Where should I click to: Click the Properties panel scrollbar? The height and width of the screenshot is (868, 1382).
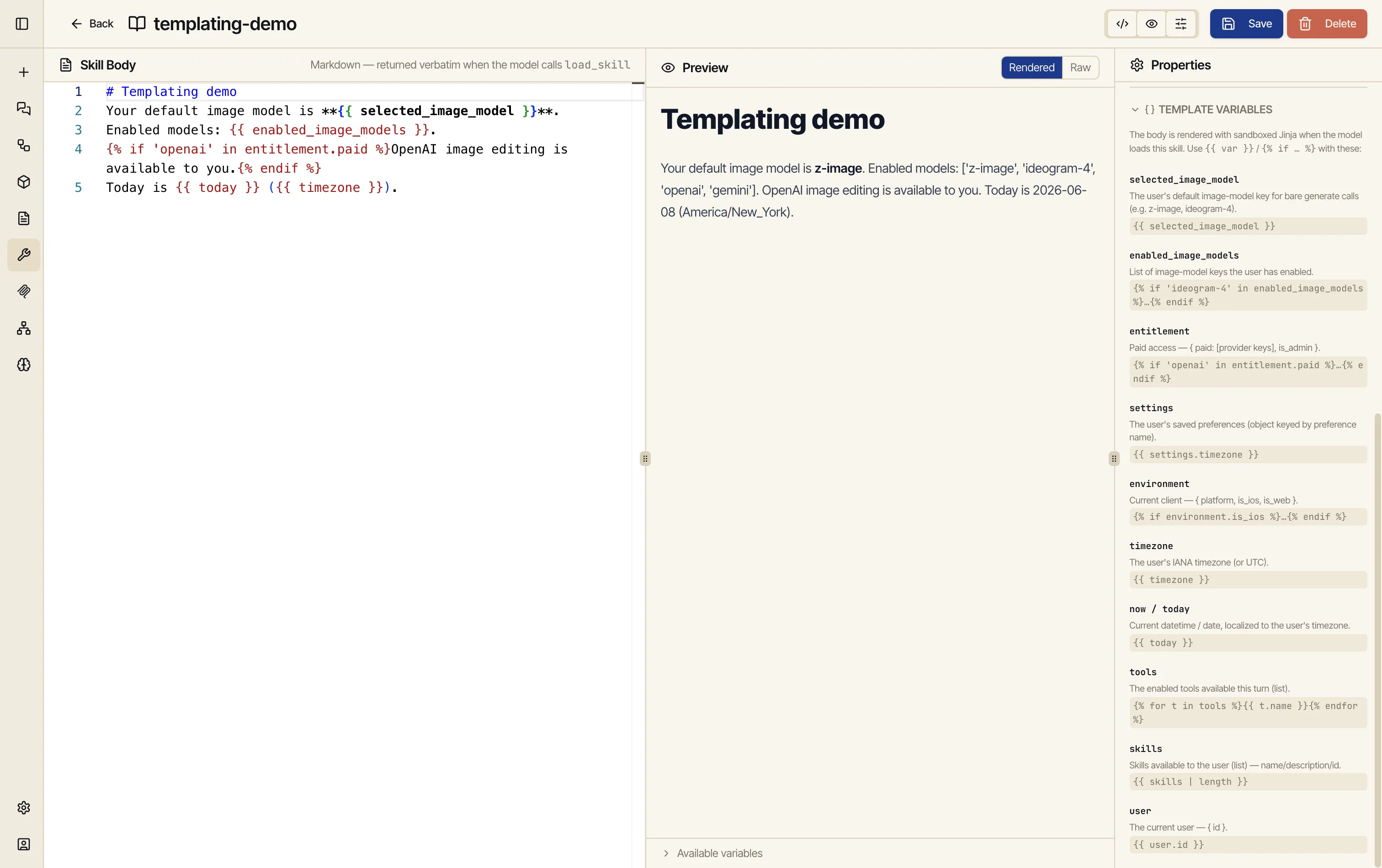click(x=1377, y=640)
